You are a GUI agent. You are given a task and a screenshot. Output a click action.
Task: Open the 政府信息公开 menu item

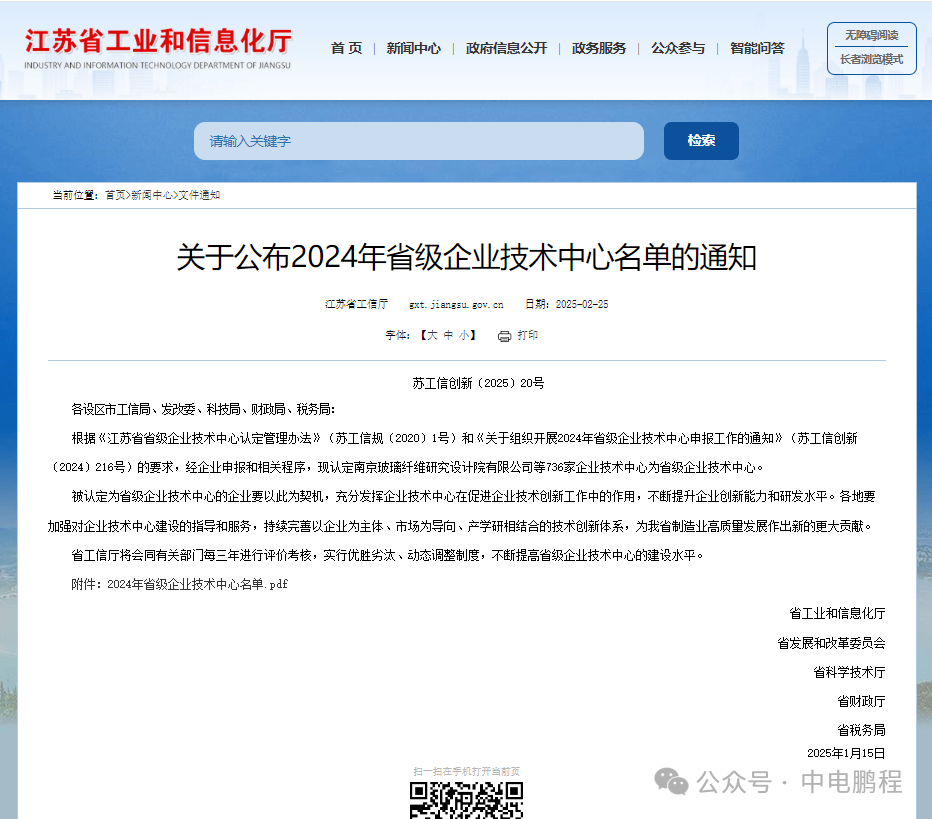click(x=506, y=47)
